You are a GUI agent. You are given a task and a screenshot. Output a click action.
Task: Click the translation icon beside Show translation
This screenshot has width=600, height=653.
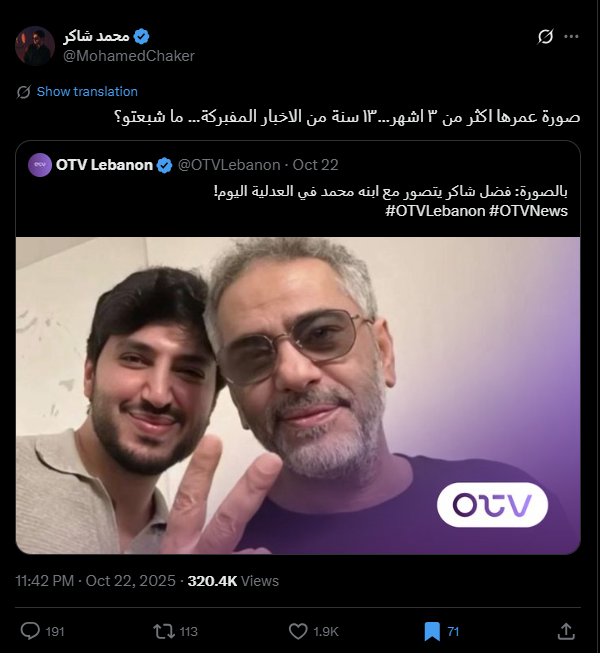tap(24, 91)
